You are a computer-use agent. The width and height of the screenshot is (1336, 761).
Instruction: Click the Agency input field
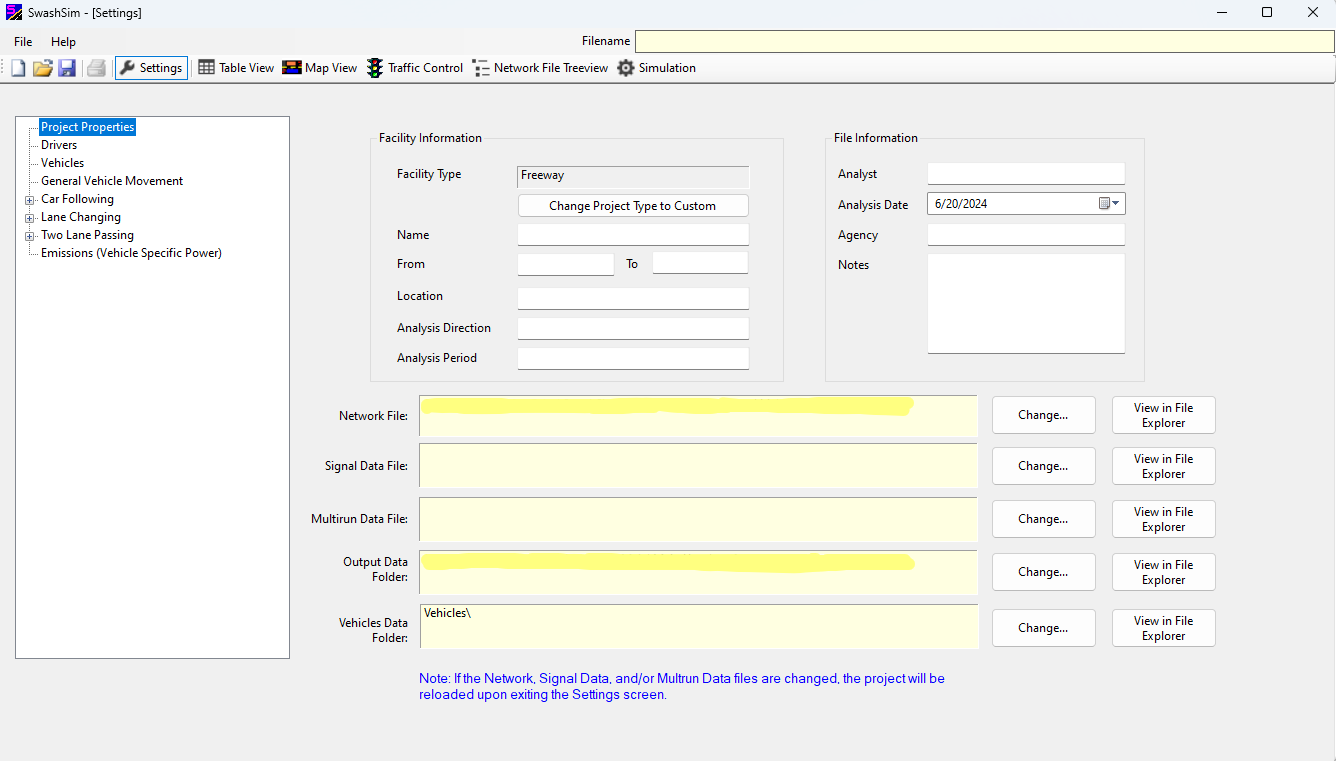(1026, 235)
